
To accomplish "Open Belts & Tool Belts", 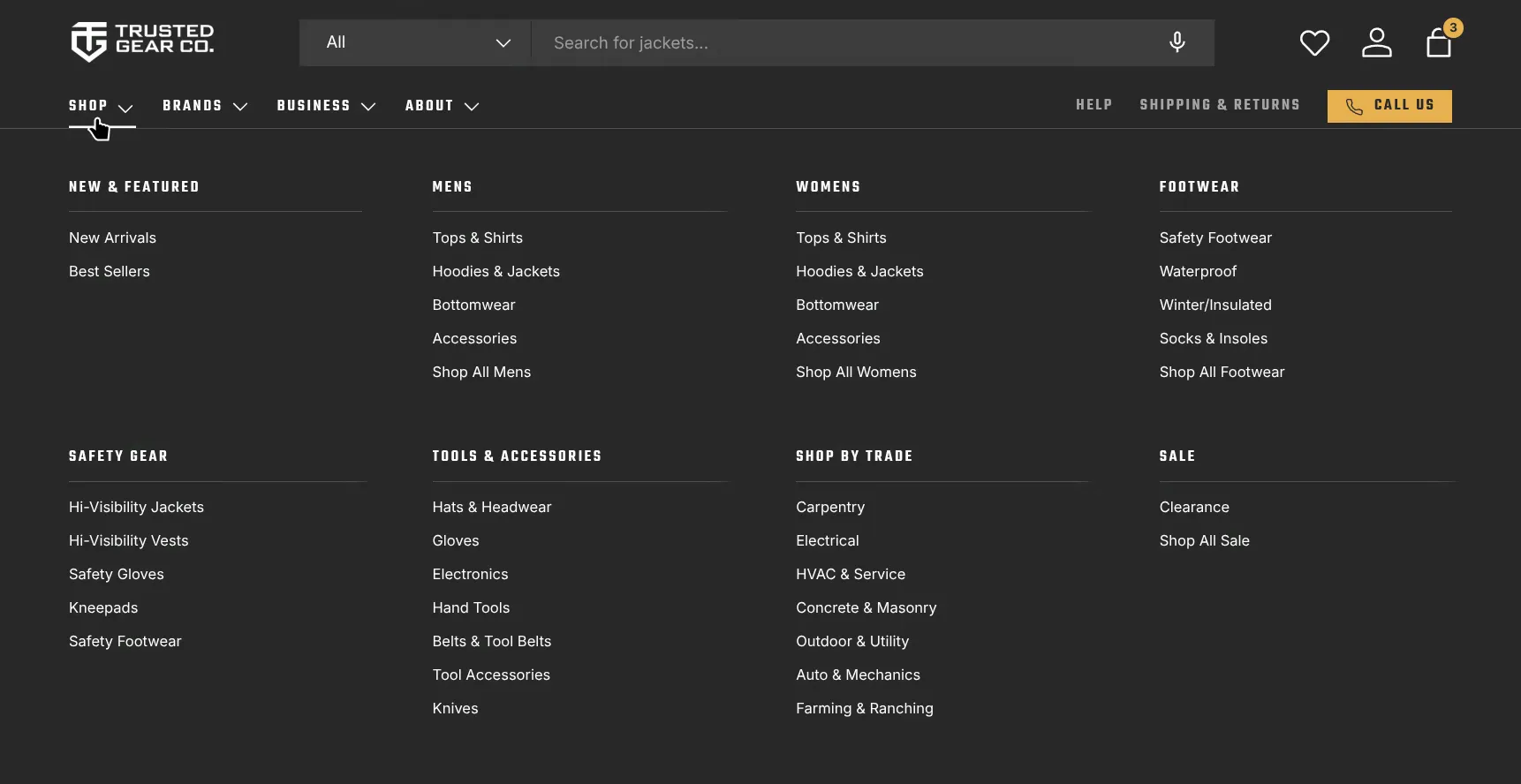I will 492,641.
